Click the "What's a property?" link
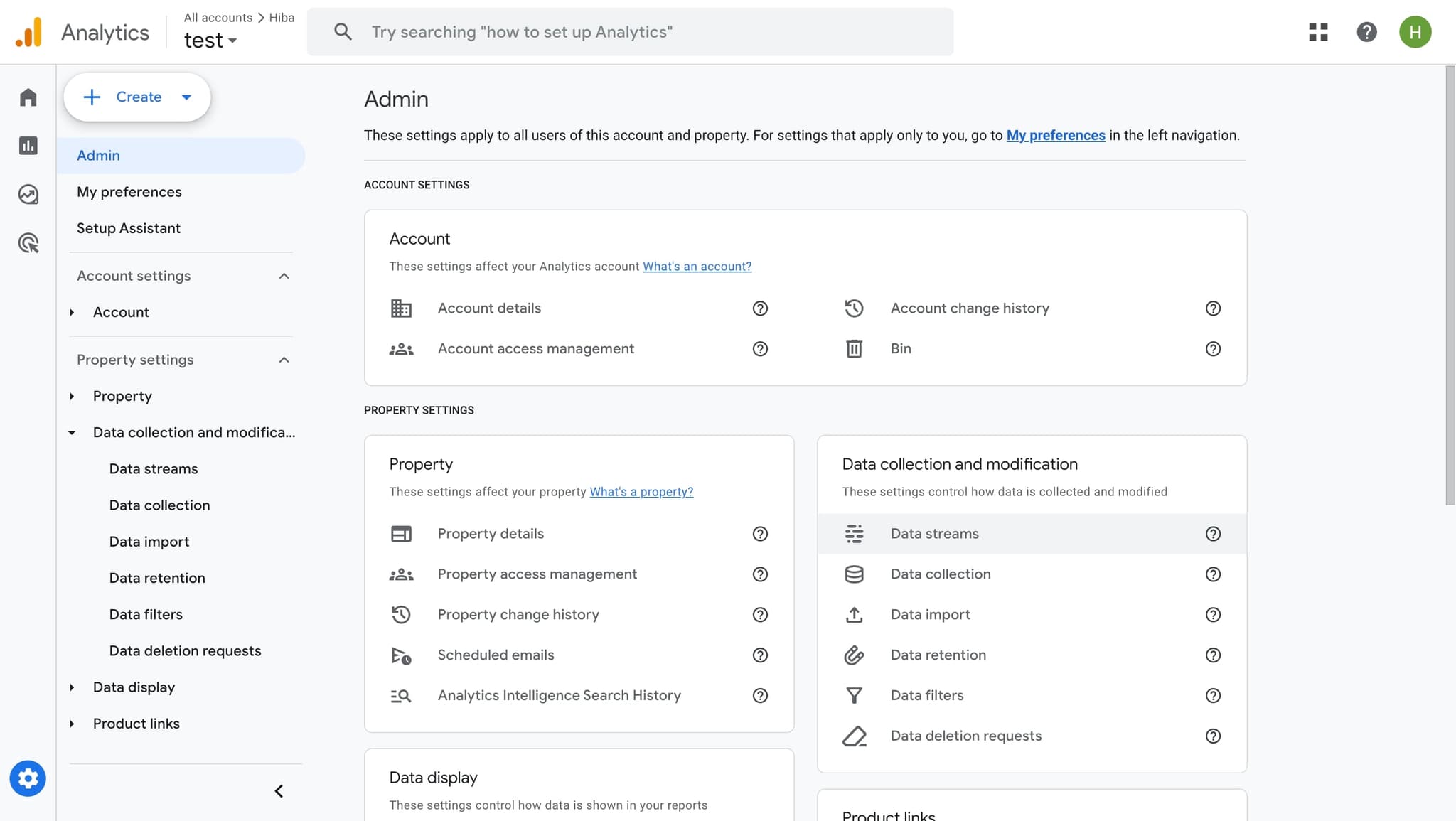This screenshot has height=821, width=1456. click(641, 491)
